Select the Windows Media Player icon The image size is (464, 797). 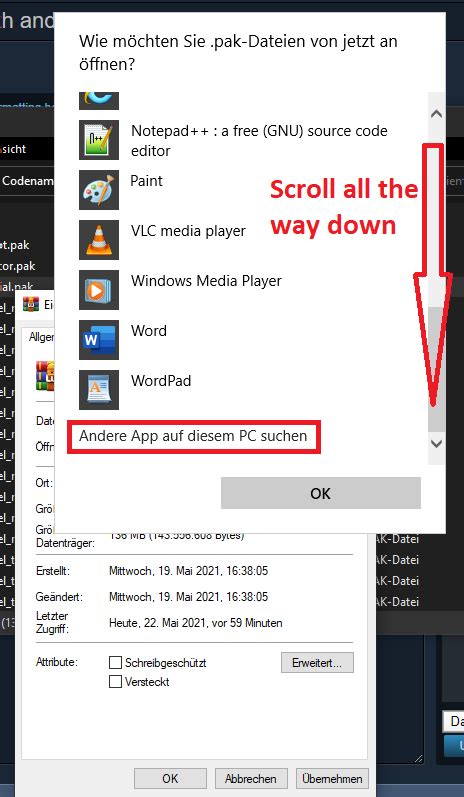click(x=99, y=290)
